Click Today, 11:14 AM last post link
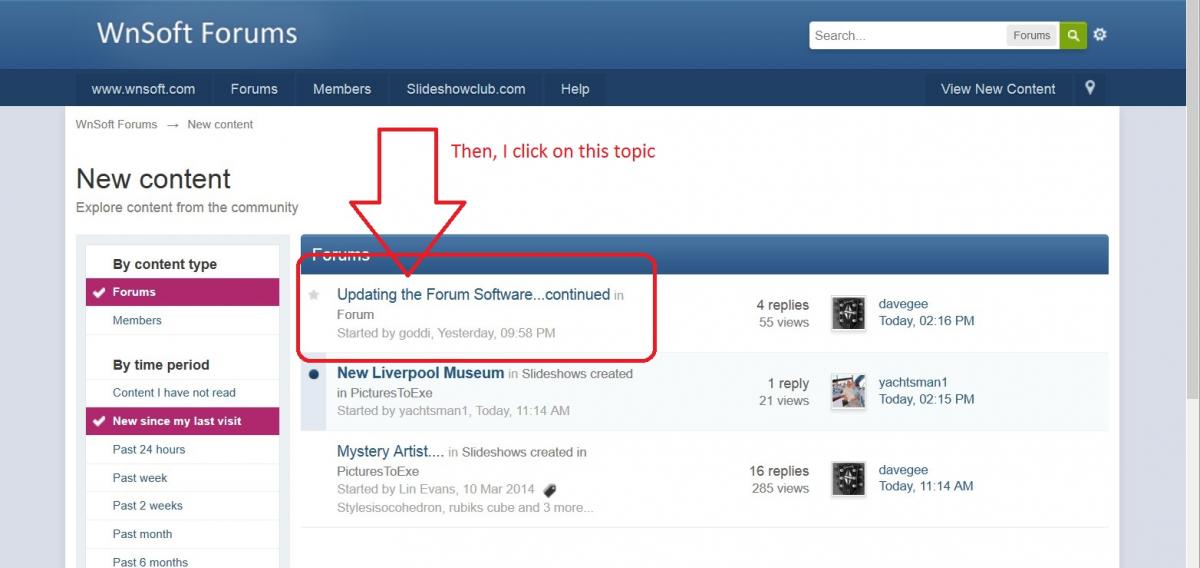This screenshot has height=568, width=1200. pos(926,486)
